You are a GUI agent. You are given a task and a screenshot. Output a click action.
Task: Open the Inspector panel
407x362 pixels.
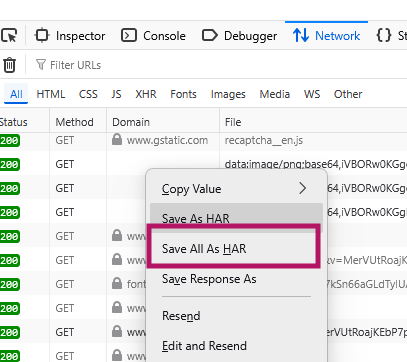click(x=70, y=36)
